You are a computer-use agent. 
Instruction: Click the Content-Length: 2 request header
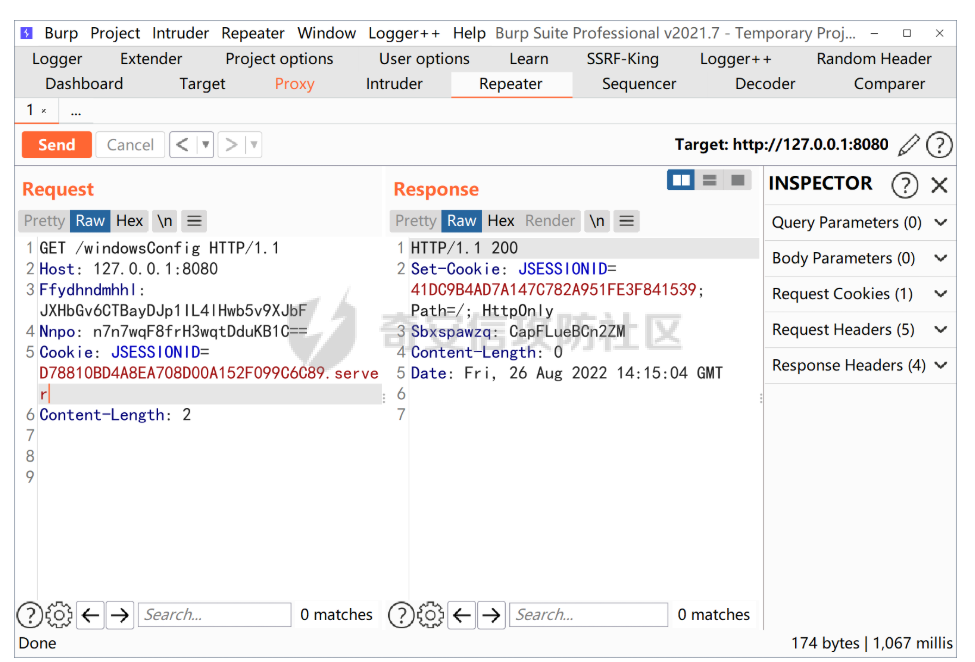[x=115, y=415]
